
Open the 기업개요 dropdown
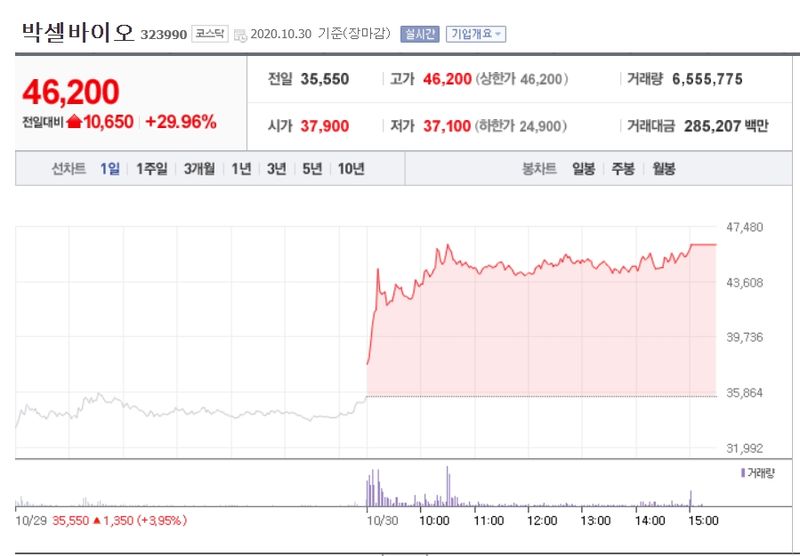click(x=476, y=34)
